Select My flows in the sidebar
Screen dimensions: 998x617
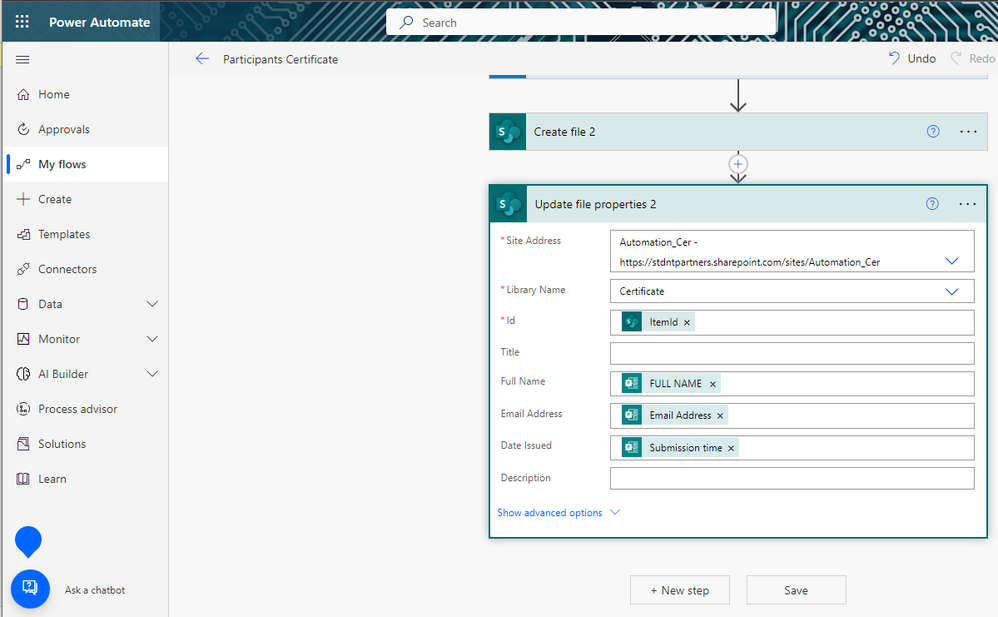[86, 164]
